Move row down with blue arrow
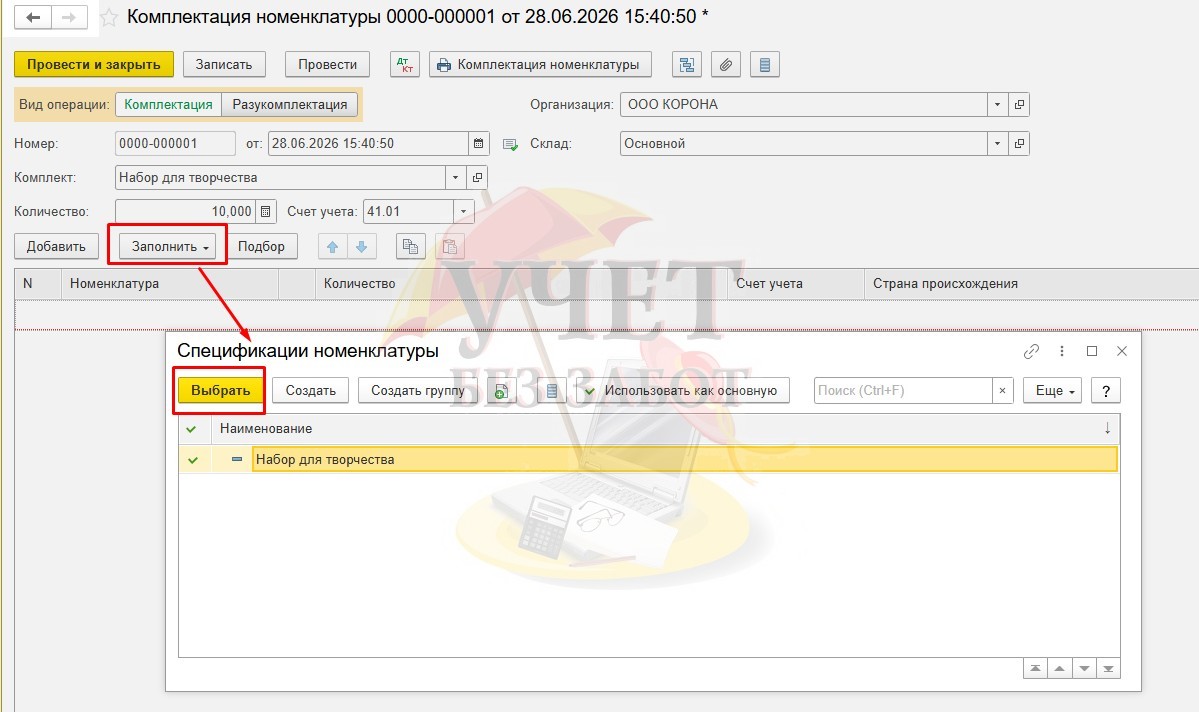 click(362, 246)
